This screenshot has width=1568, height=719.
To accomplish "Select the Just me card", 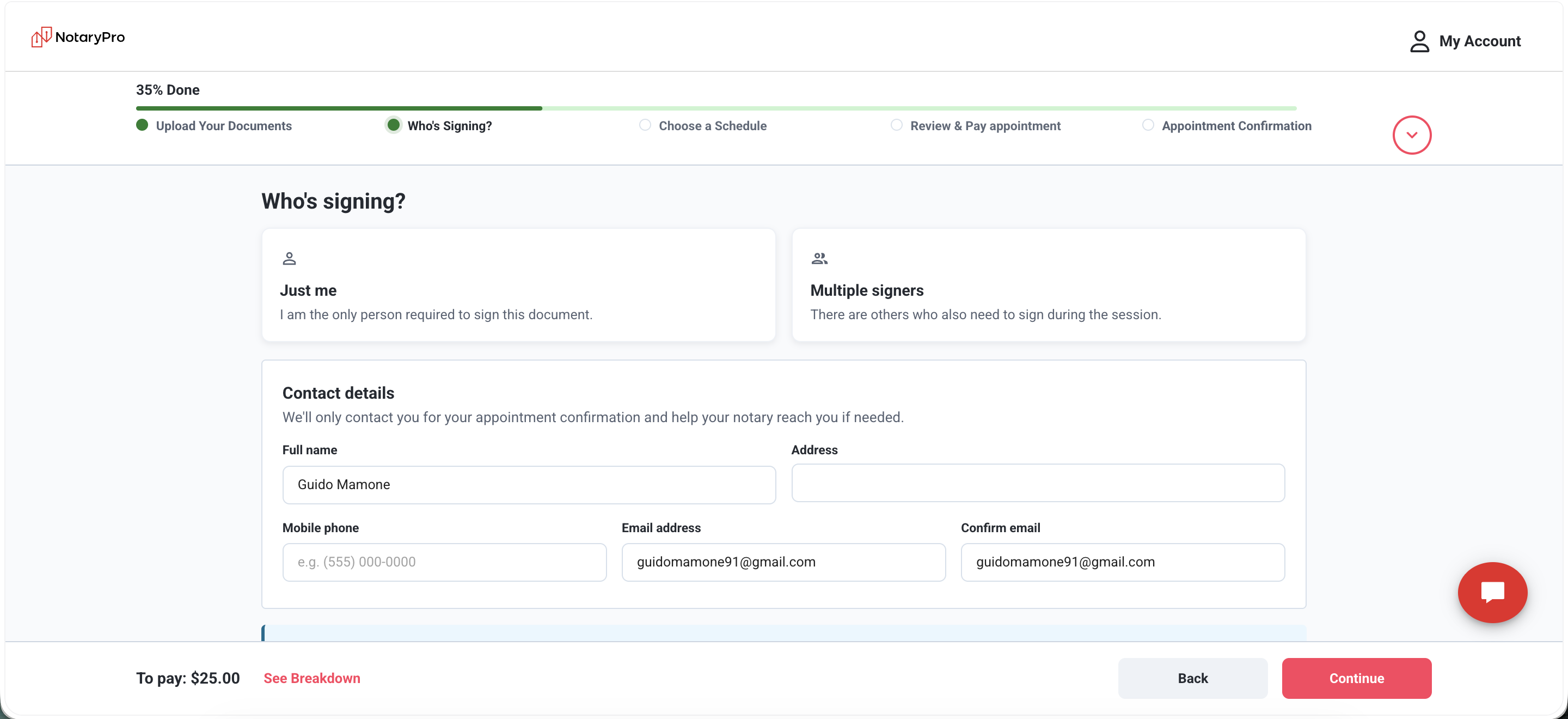I will [x=519, y=285].
